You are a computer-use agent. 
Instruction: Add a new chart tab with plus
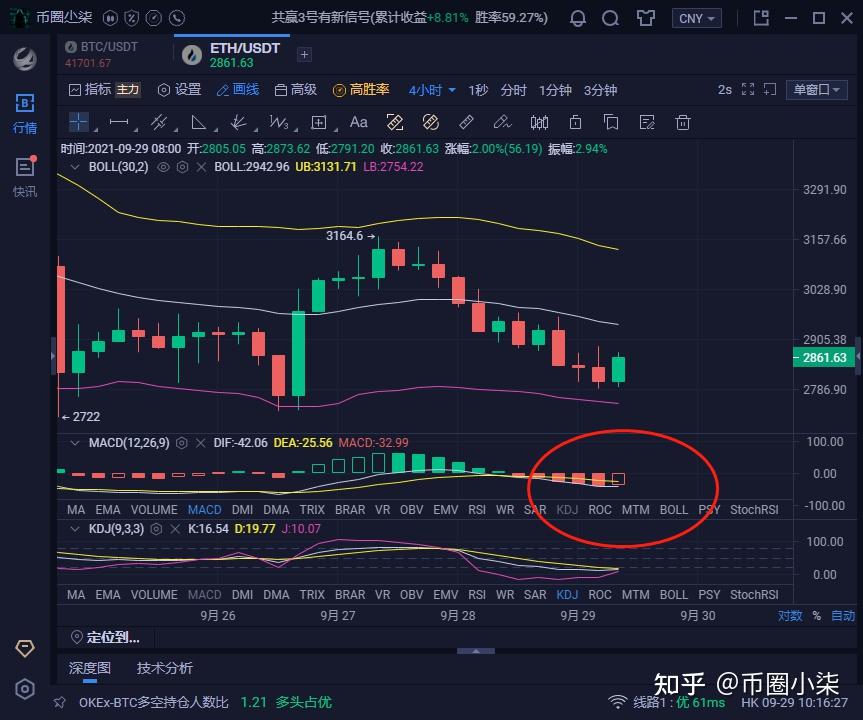coord(304,54)
